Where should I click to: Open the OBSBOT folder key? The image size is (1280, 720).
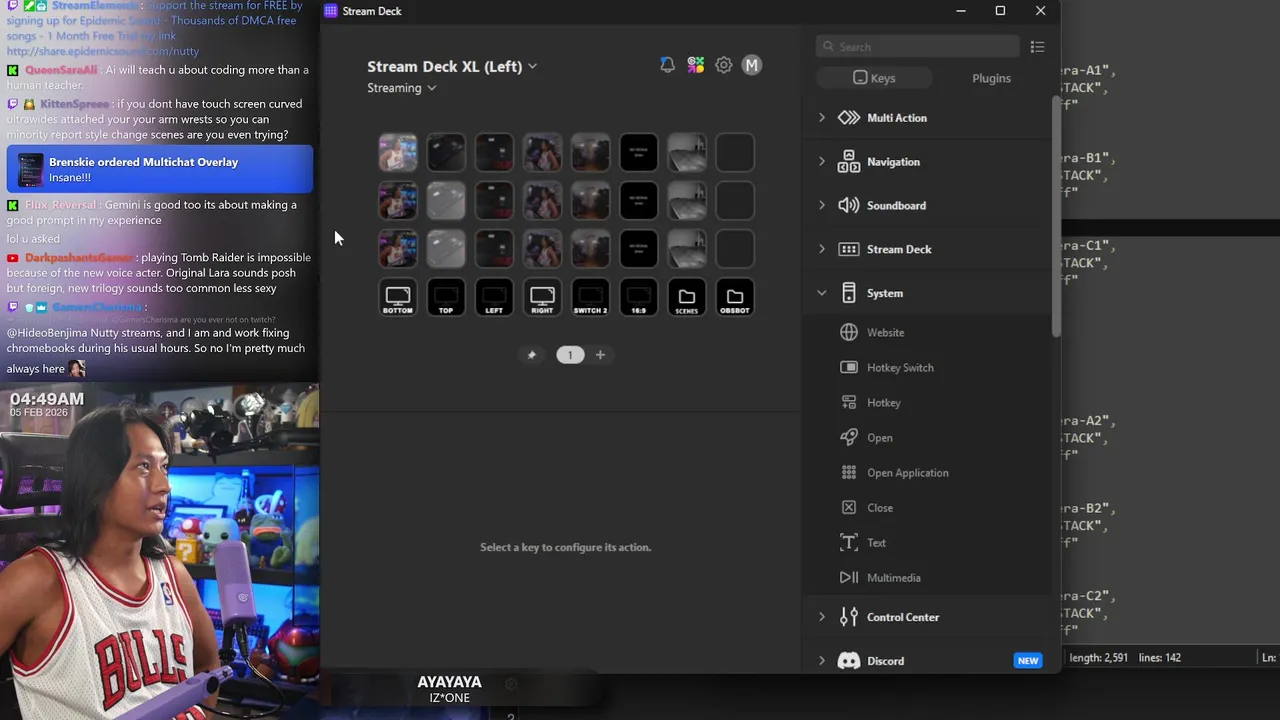tap(734, 298)
